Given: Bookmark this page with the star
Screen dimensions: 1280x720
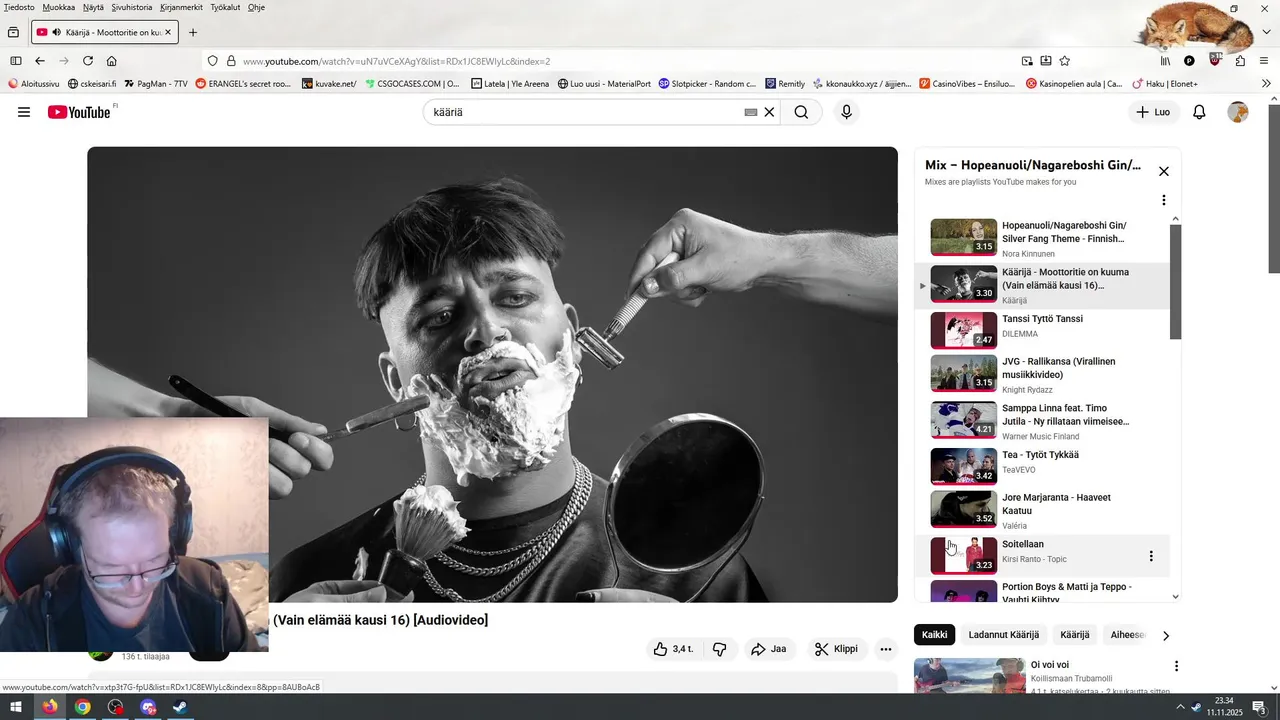Looking at the screenshot, I should pos(1065,61).
